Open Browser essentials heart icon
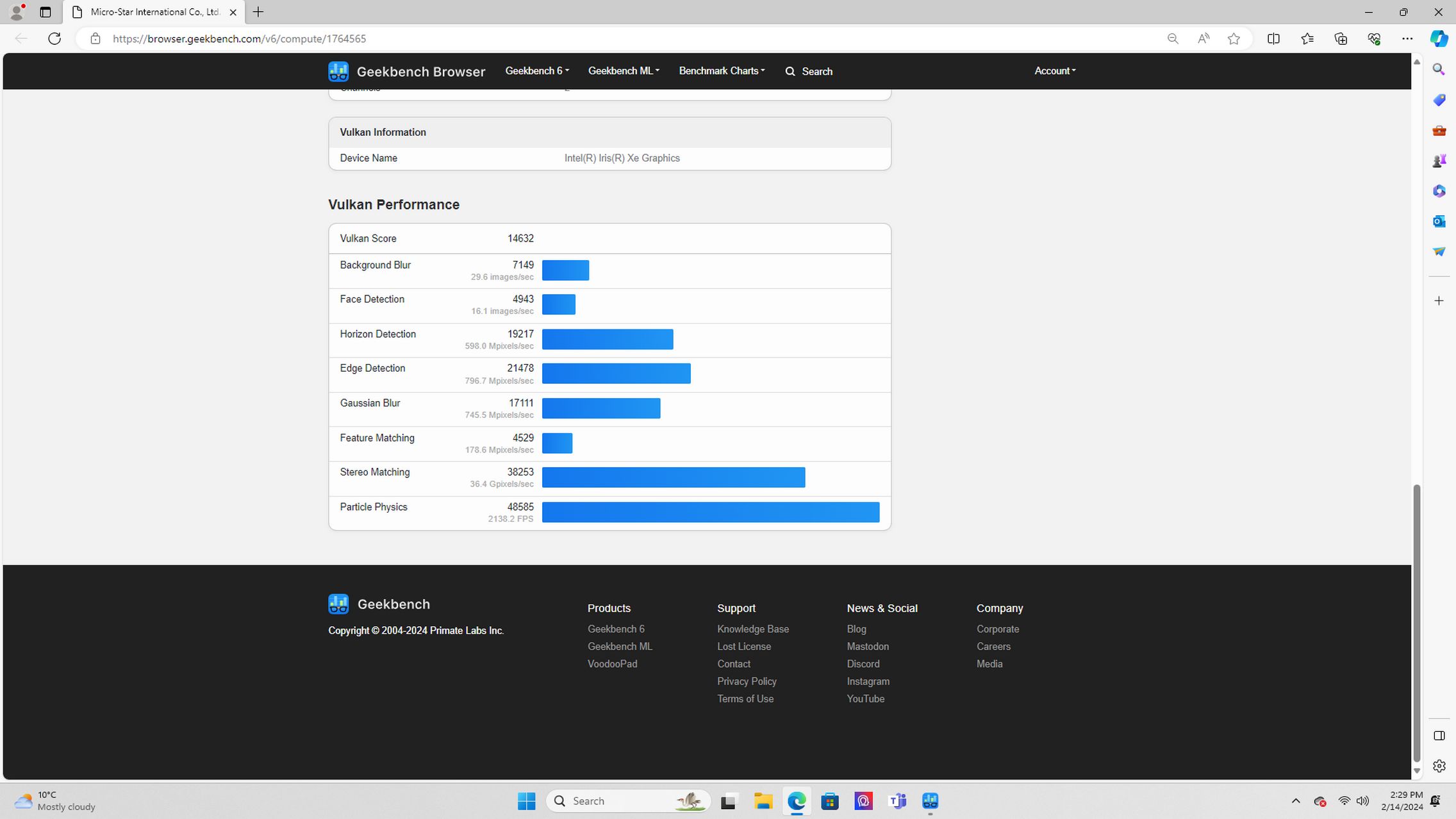Image resolution: width=1456 pixels, height=819 pixels. tap(1374, 38)
